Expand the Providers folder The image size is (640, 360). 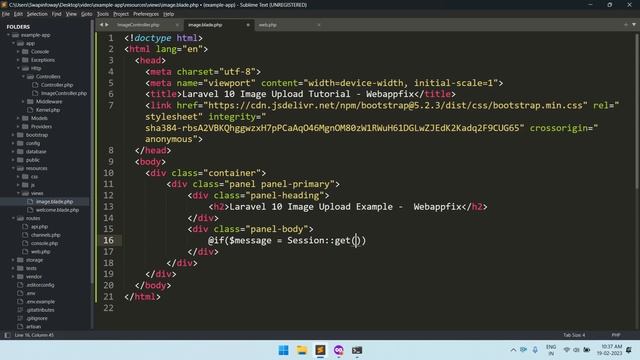click(18, 127)
